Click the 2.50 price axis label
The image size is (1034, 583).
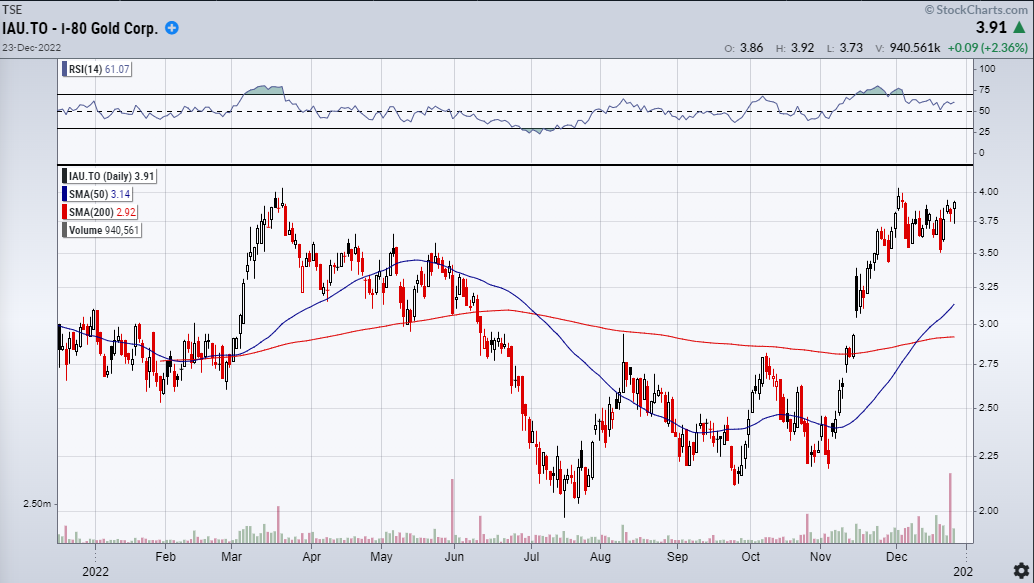(988, 408)
